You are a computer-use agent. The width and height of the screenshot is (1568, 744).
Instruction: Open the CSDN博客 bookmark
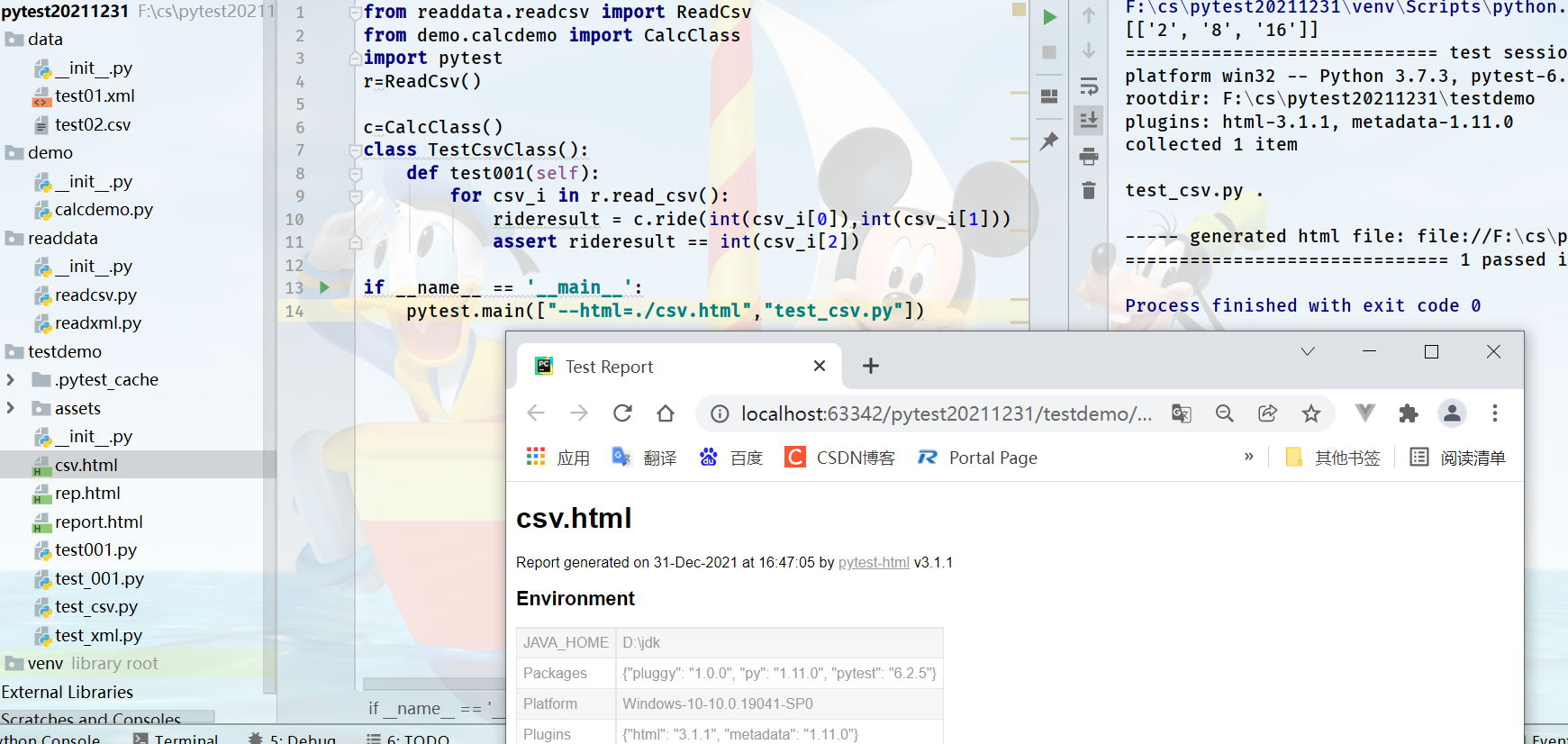(x=839, y=458)
